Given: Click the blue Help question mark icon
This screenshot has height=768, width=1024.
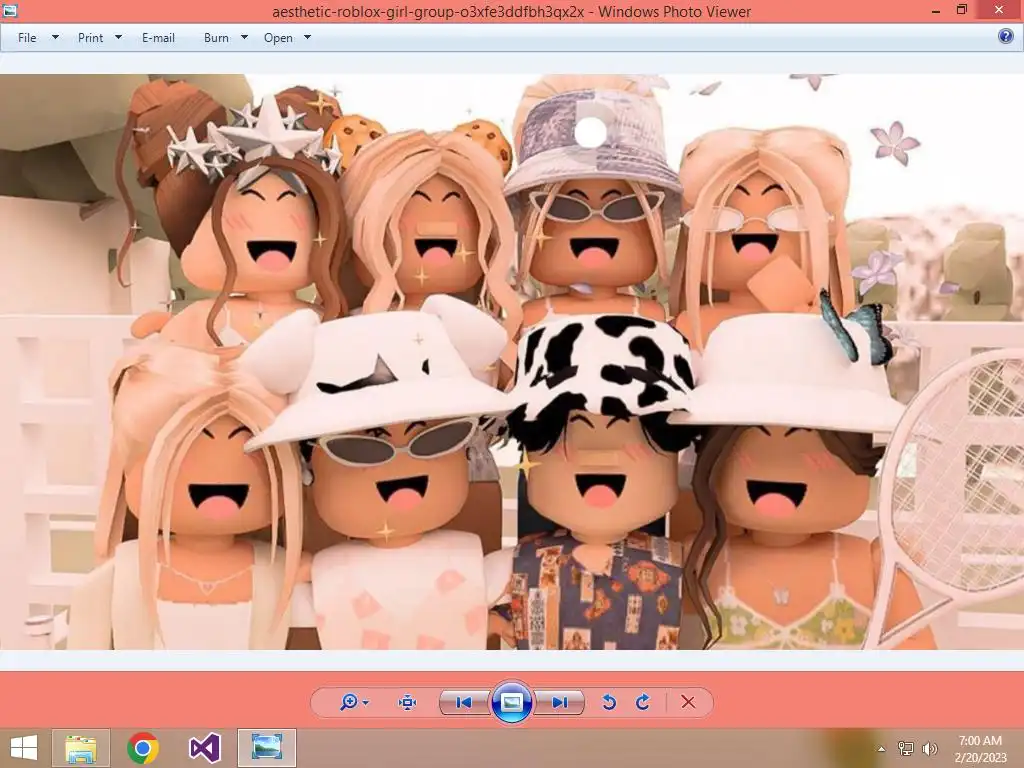Looking at the screenshot, I should [1006, 36].
